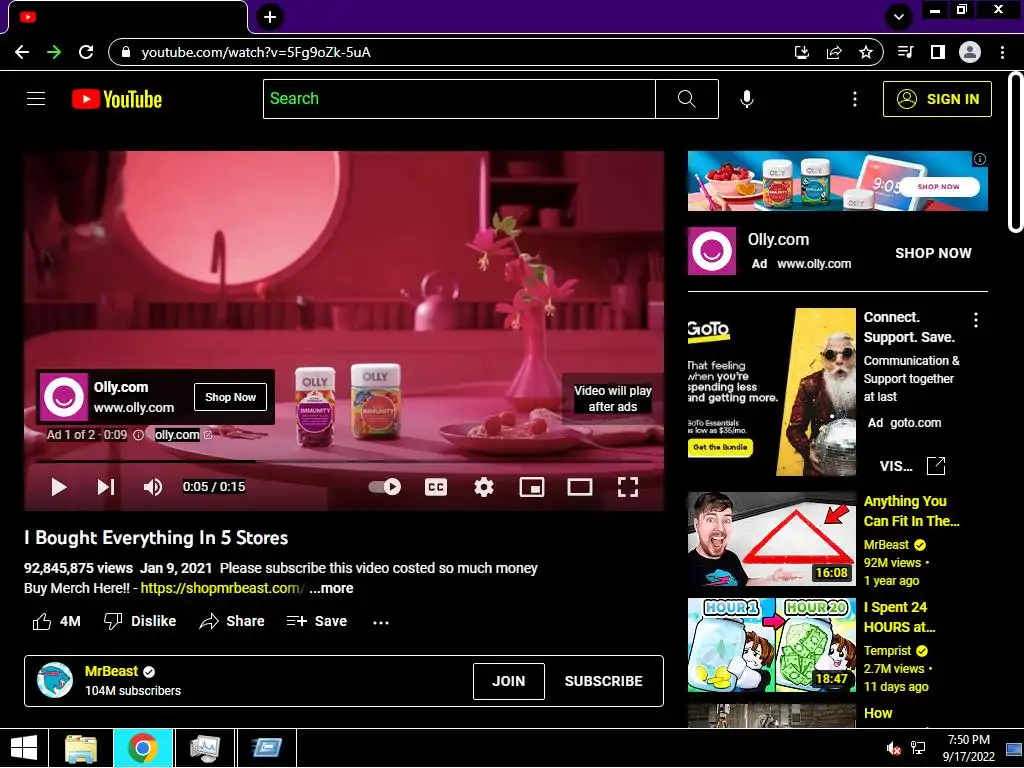
Task: Play the video ad
Action: pyautogui.click(x=59, y=487)
